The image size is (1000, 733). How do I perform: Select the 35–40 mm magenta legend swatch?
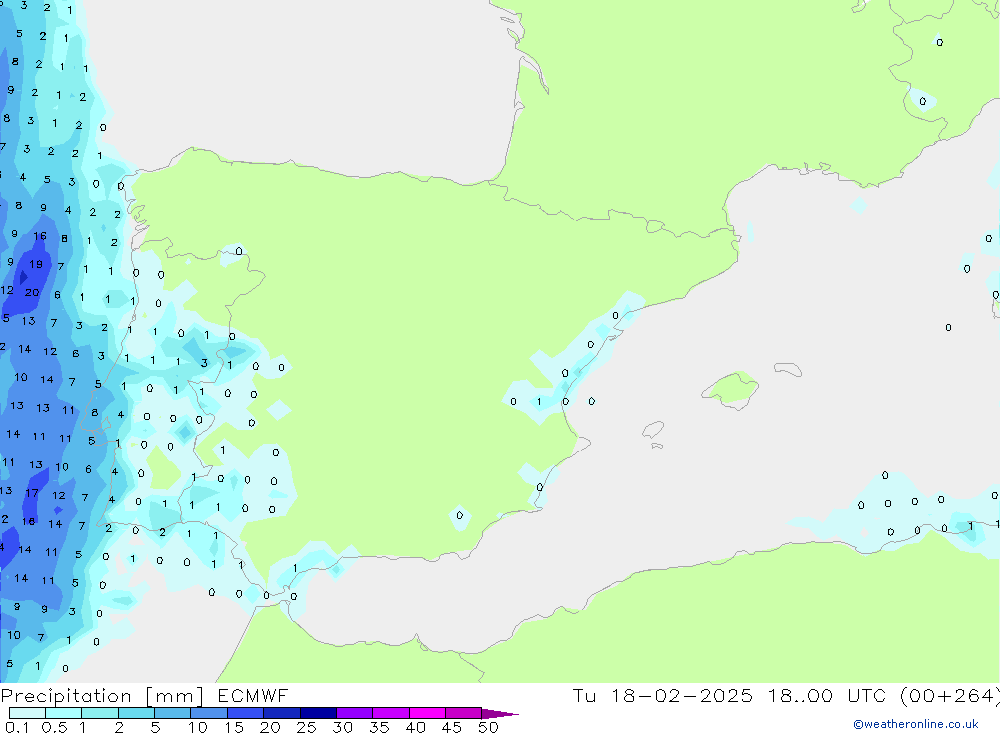pyautogui.click(x=390, y=713)
